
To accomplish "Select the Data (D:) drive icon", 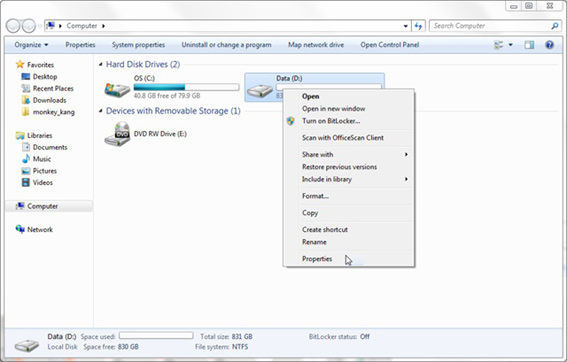I will tap(259, 91).
